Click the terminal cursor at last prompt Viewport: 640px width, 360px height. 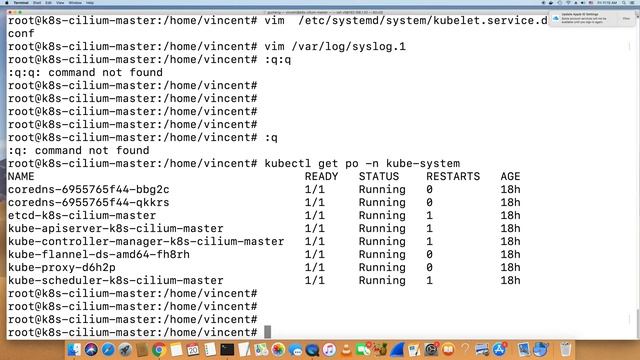tap(267, 332)
